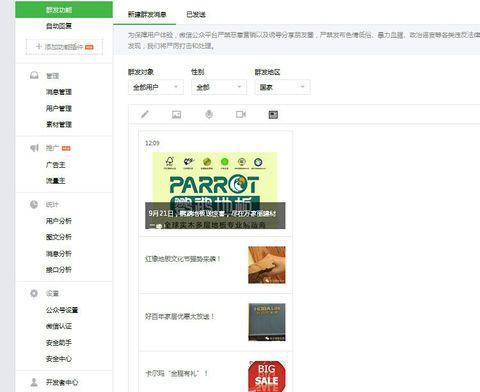Click the 推广 section heading
This screenshot has width=480, height=392.
pos(52,148)
